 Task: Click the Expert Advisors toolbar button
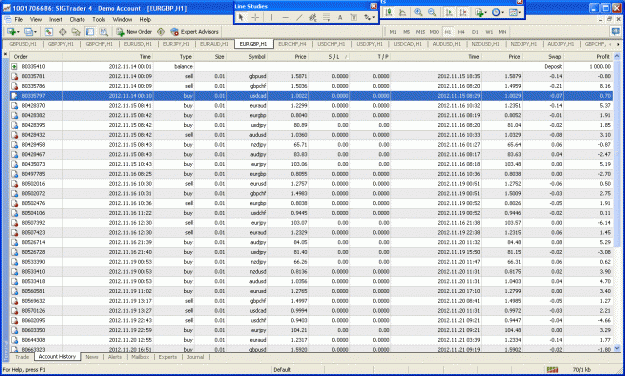click(x=194, y=31)
